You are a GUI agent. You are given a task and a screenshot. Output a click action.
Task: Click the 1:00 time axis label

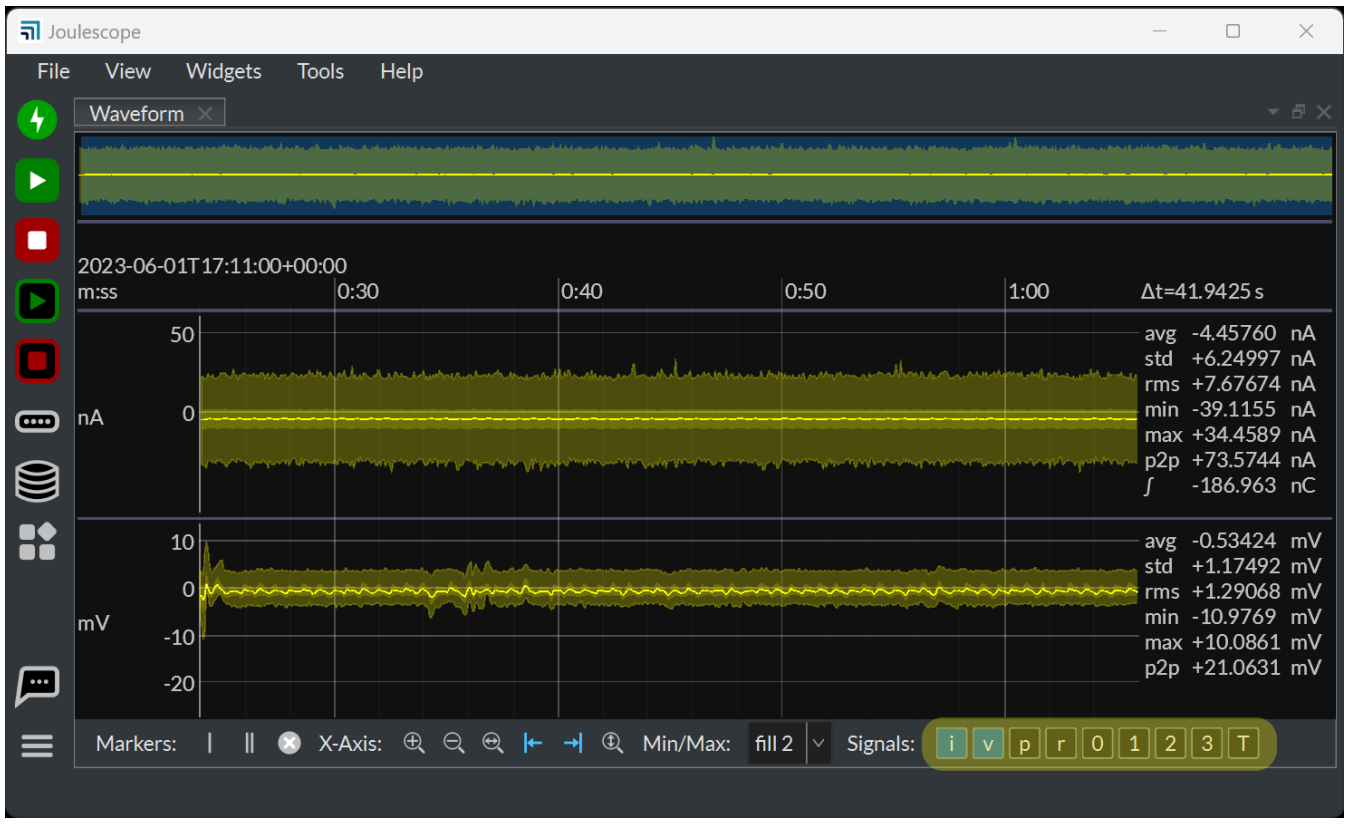(1028, 291)
